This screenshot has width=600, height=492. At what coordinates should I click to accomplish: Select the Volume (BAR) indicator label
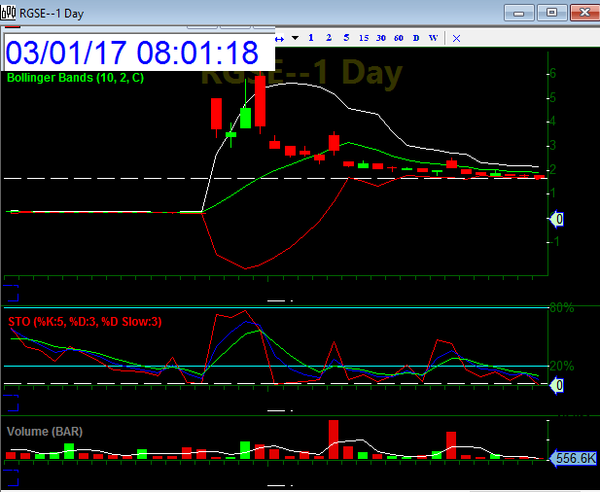click(x=44, y=431)
